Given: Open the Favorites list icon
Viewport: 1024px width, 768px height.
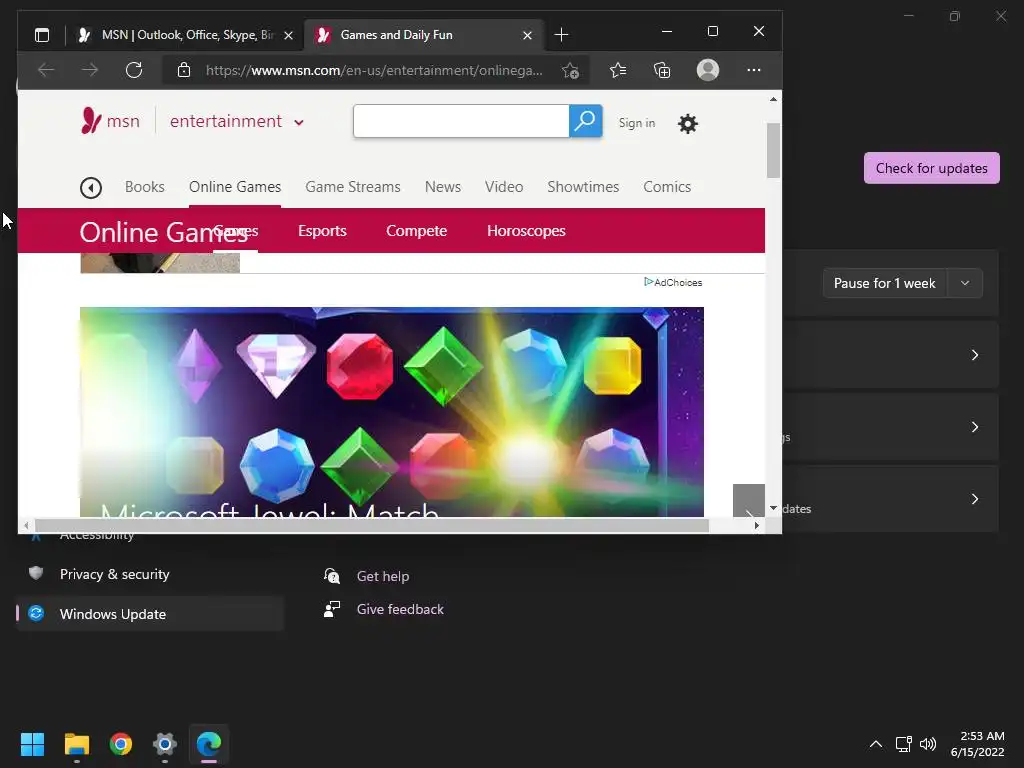Looking at the screenshot, I should [x=618, y=70].
